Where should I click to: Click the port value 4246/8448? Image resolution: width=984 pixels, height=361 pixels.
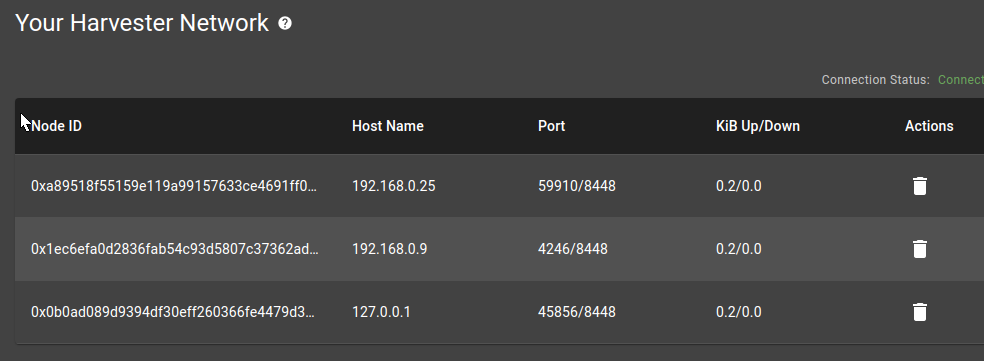tap(573, 249)
